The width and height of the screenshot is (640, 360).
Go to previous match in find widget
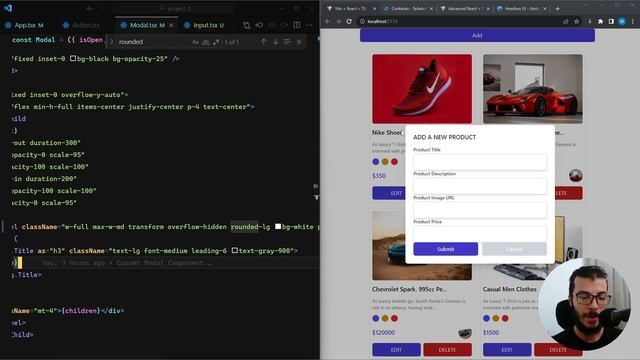tap(264, 42)
